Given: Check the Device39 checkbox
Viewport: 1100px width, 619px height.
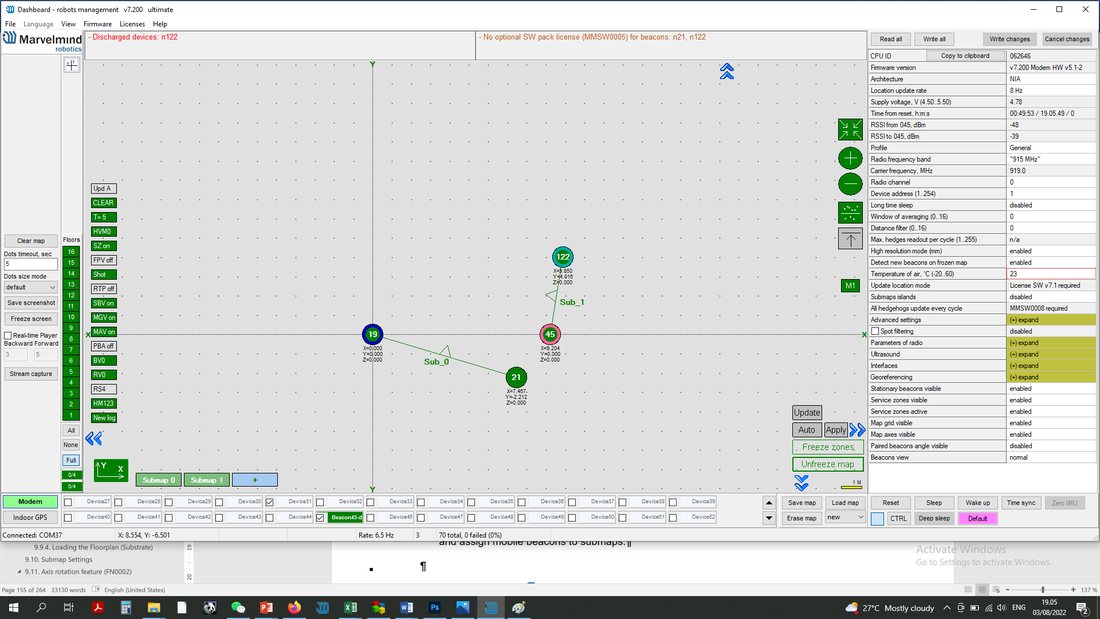Looking at the screenshot, I should pyautogui.click(x=673, y=502).
